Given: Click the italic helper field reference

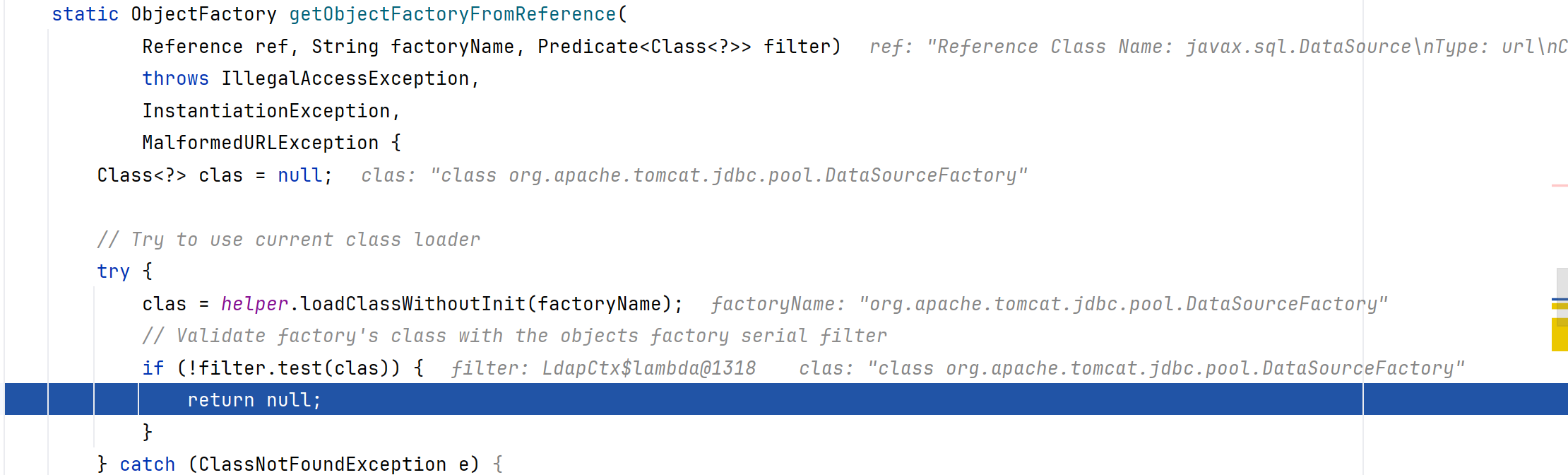Looking at the screenshot, I should 254,304.
